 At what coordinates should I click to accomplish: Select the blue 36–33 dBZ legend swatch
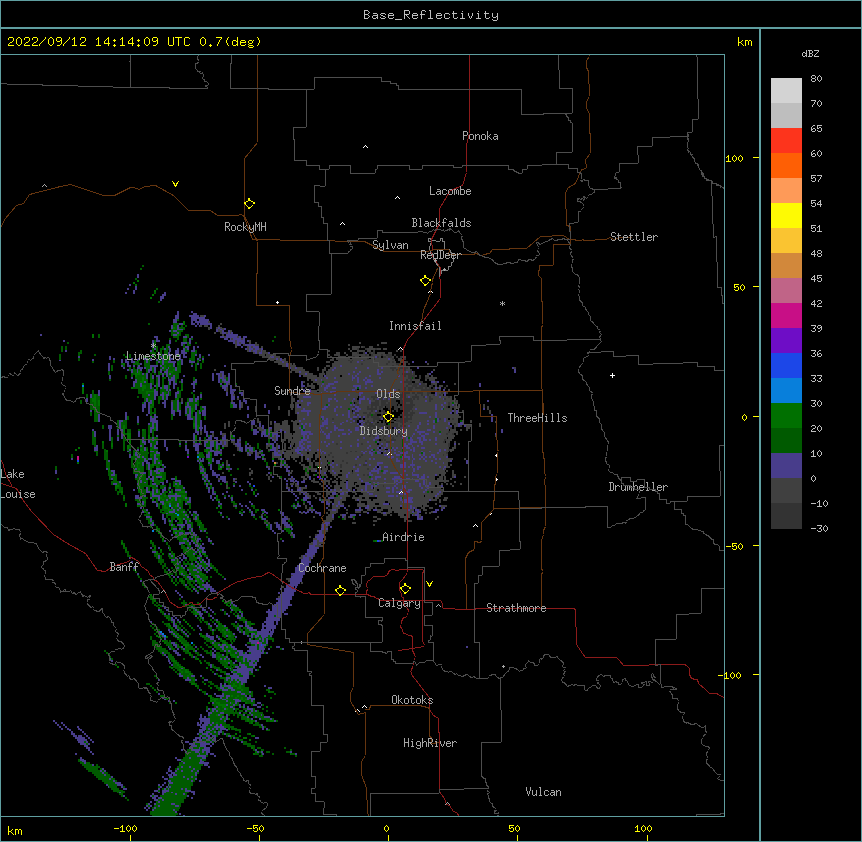pos(786,365)
